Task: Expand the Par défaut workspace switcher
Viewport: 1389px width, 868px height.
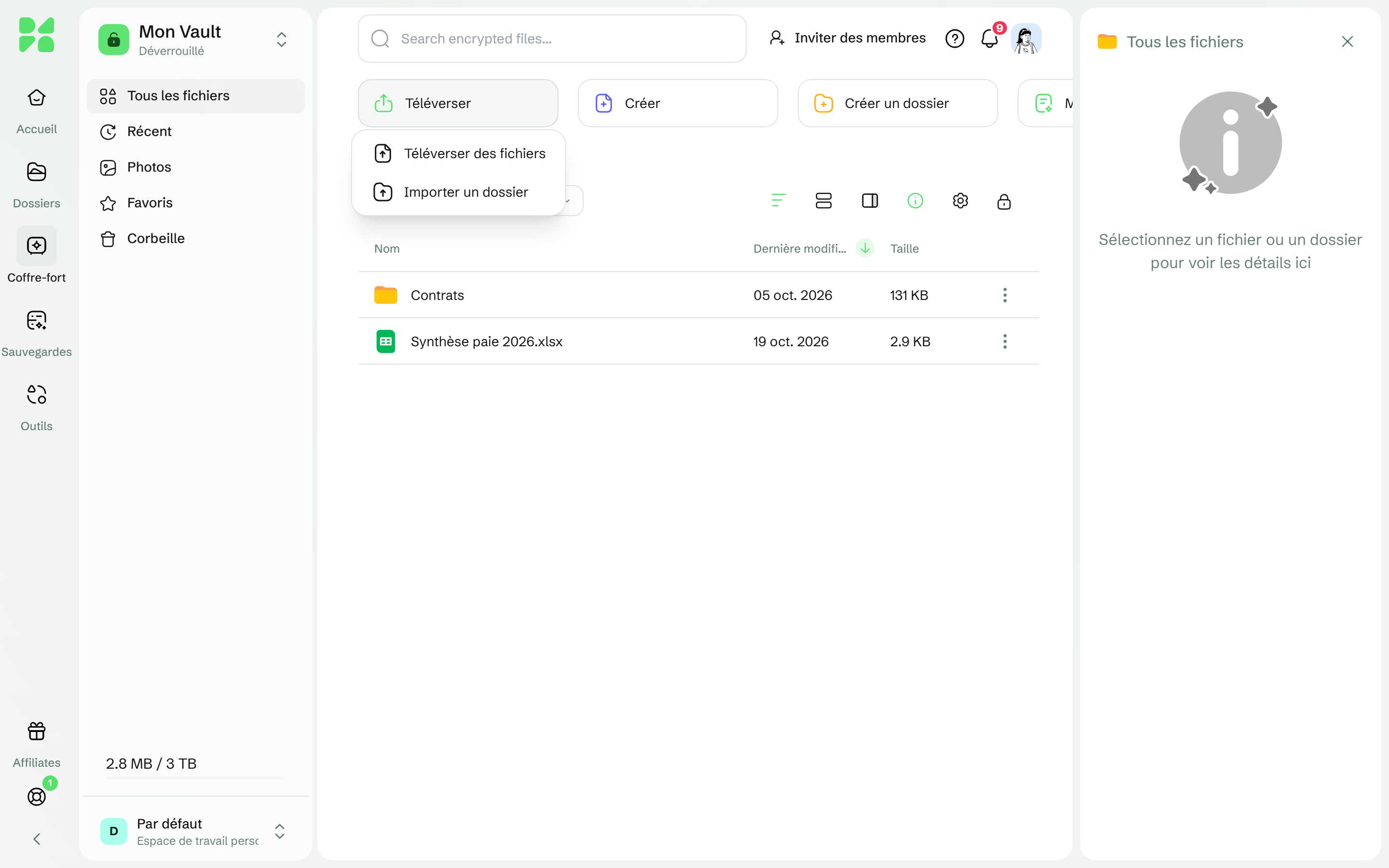Action: [280, 831]
